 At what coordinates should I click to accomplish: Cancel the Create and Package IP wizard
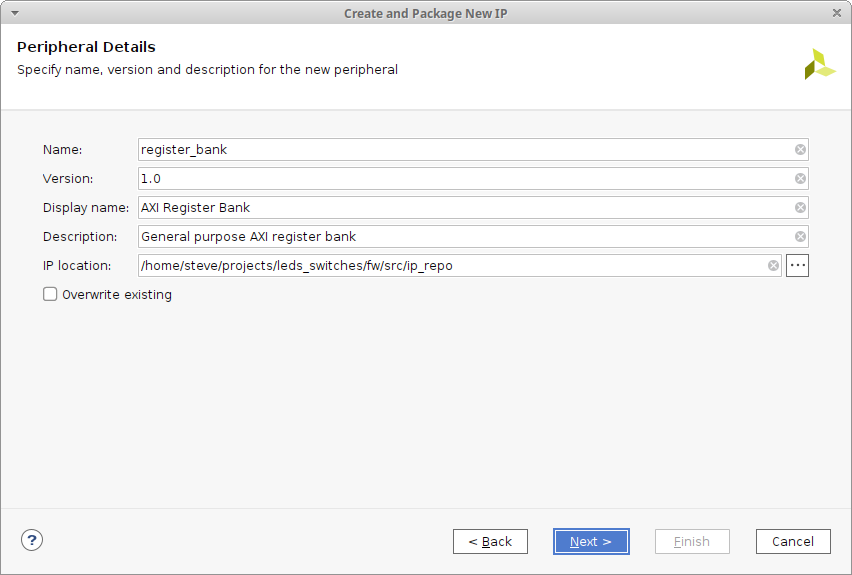click(x=793, y=541)
